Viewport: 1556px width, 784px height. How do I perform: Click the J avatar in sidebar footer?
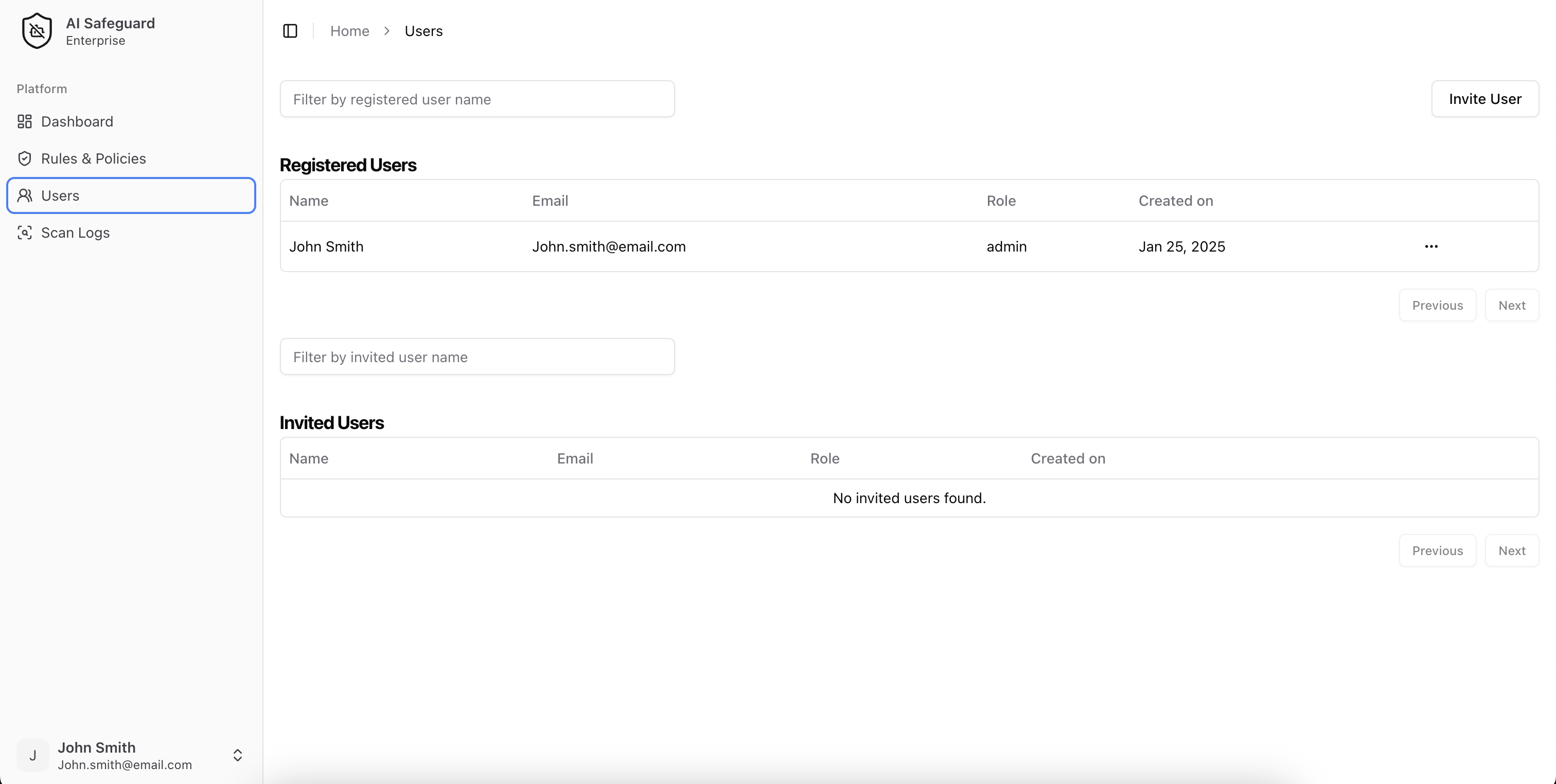tap(32, 755)
